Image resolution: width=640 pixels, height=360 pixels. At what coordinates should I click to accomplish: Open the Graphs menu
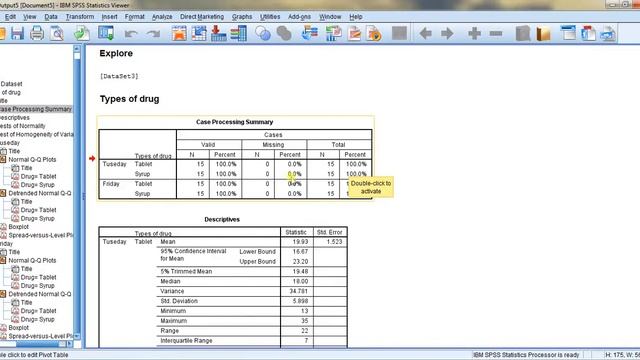click(242, 17)
